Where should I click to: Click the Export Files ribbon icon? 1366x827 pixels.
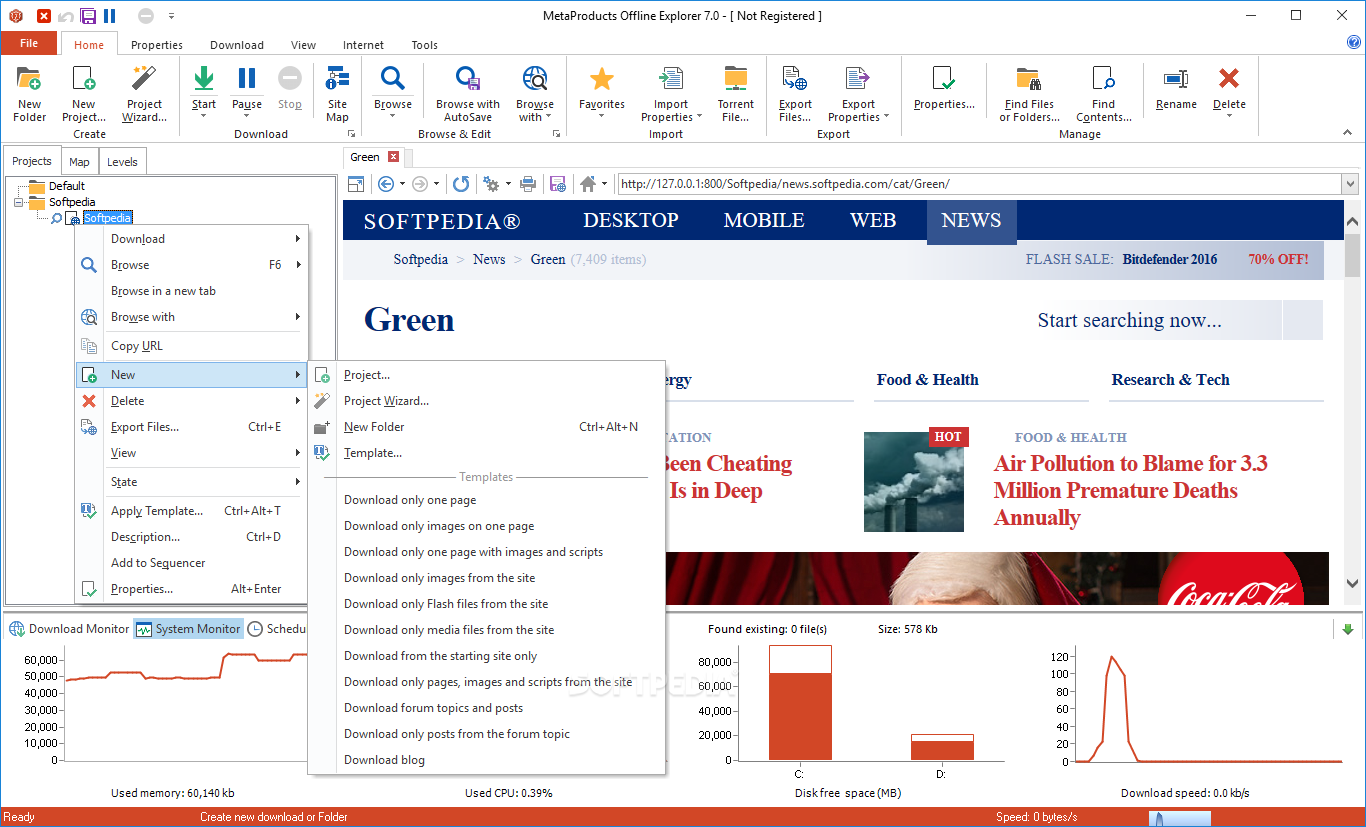pos(795,80)
